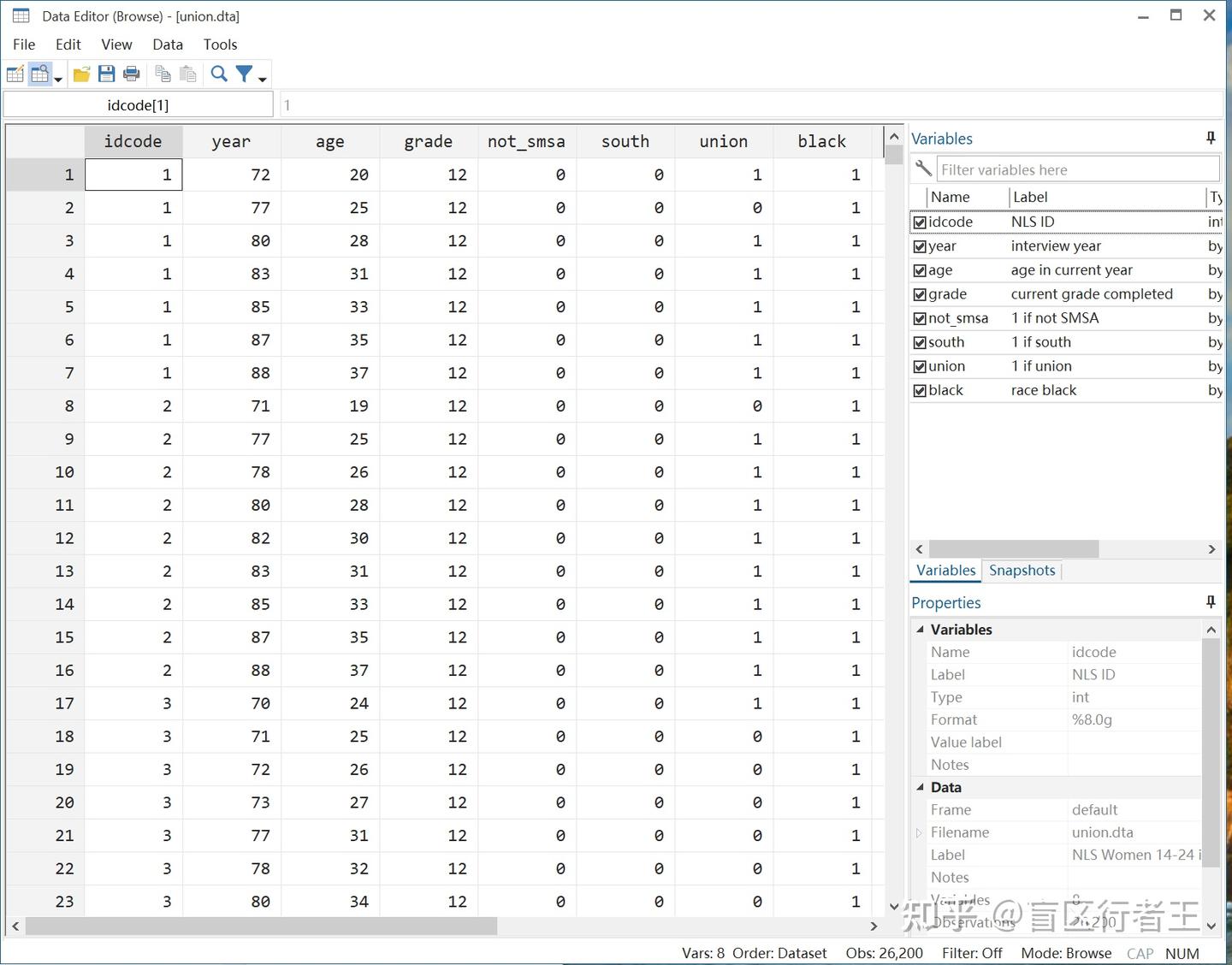The height and width of the screenshot is (965, 1232).
Task: Collapse the Data properties group
Action: (921, 787)
